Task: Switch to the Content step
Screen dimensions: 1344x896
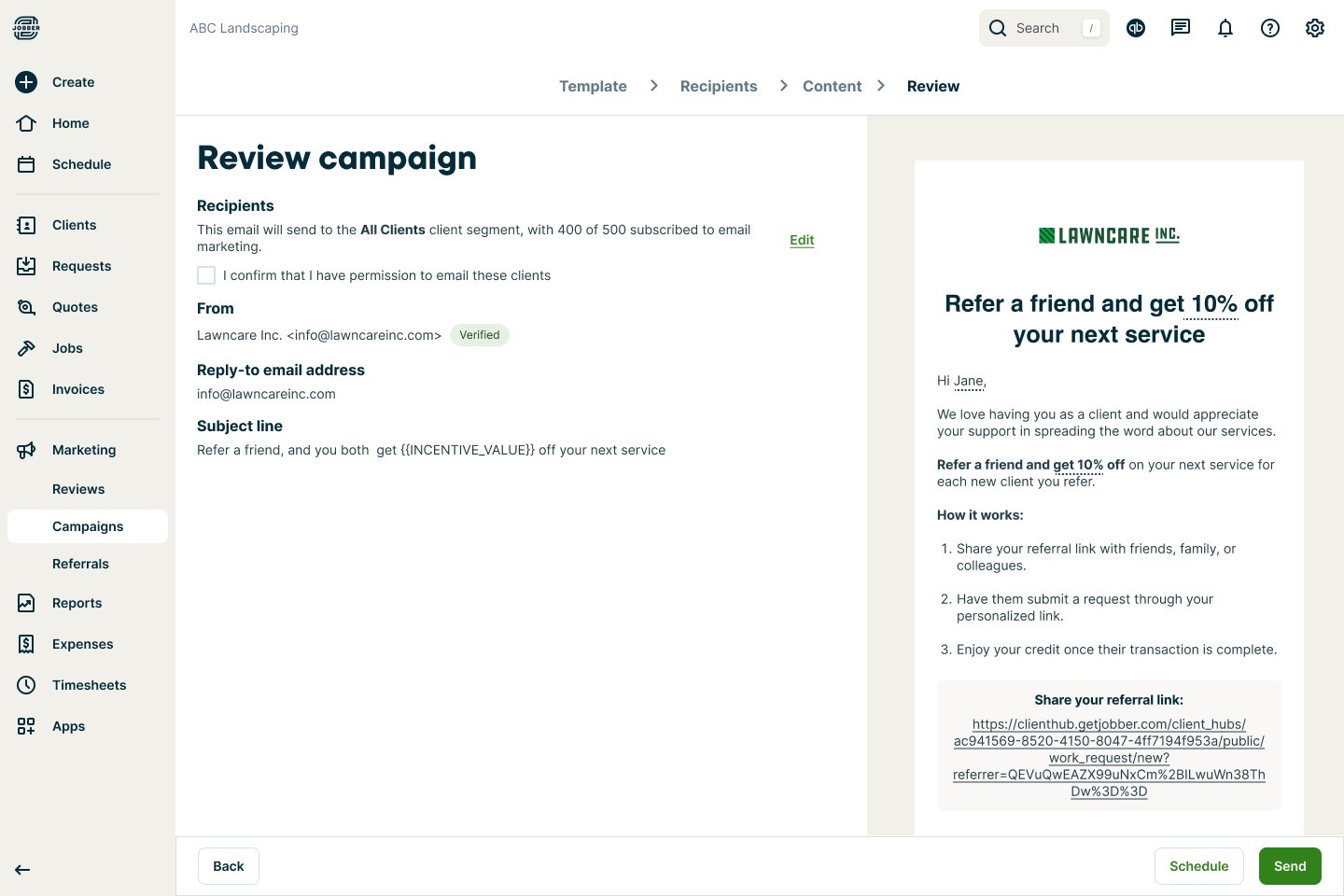Action: [x=832, y=86]
